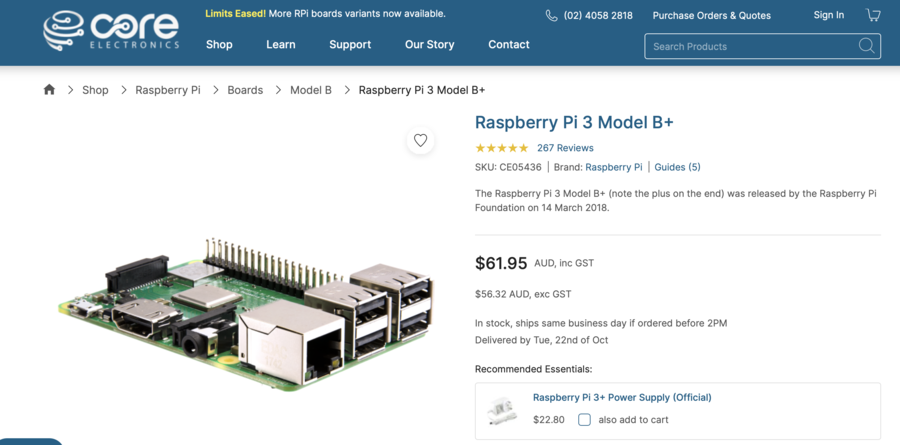Click Sign In link
900x445 pixels.
point(828,15)
